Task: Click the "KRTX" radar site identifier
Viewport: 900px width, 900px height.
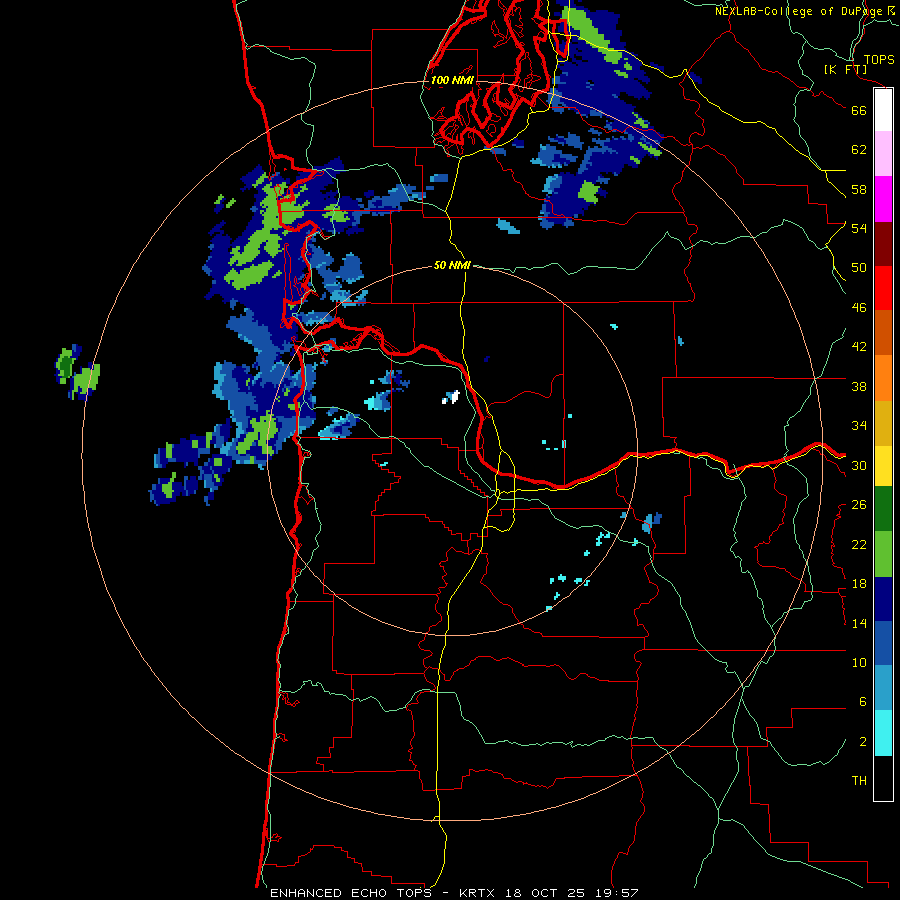Action: coord(476,893)
